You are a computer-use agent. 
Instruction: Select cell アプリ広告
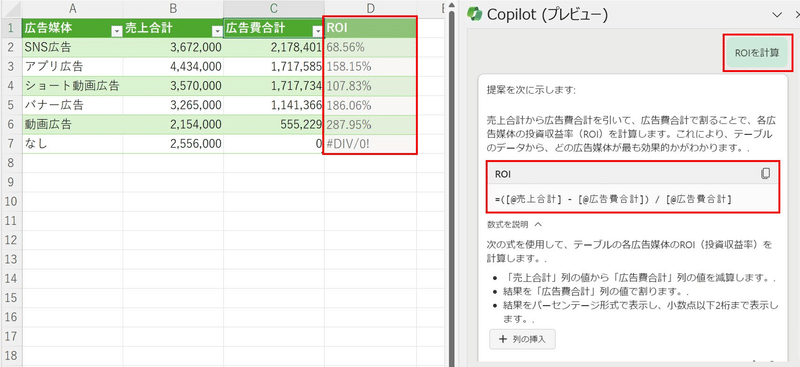pos(72,67)
